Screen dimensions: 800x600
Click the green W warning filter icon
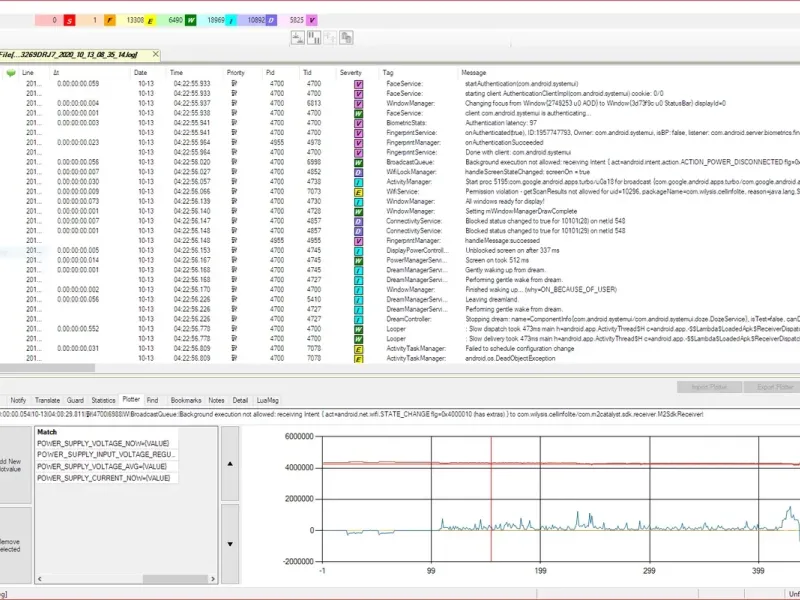tap(191, 20)
